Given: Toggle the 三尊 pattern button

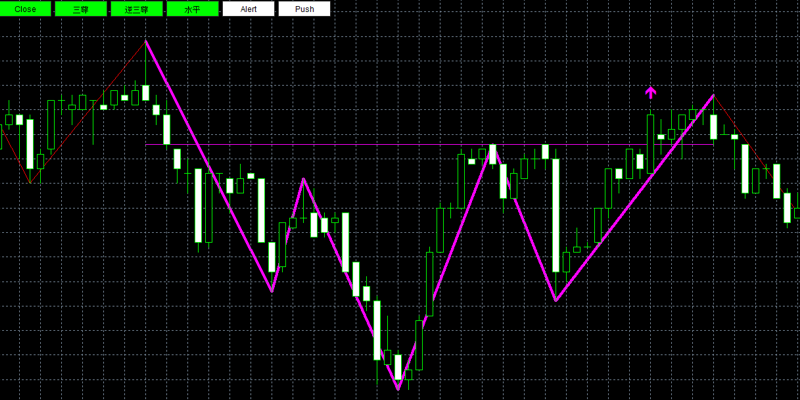Looking at the screenshot, I should [x=81, y=9].
